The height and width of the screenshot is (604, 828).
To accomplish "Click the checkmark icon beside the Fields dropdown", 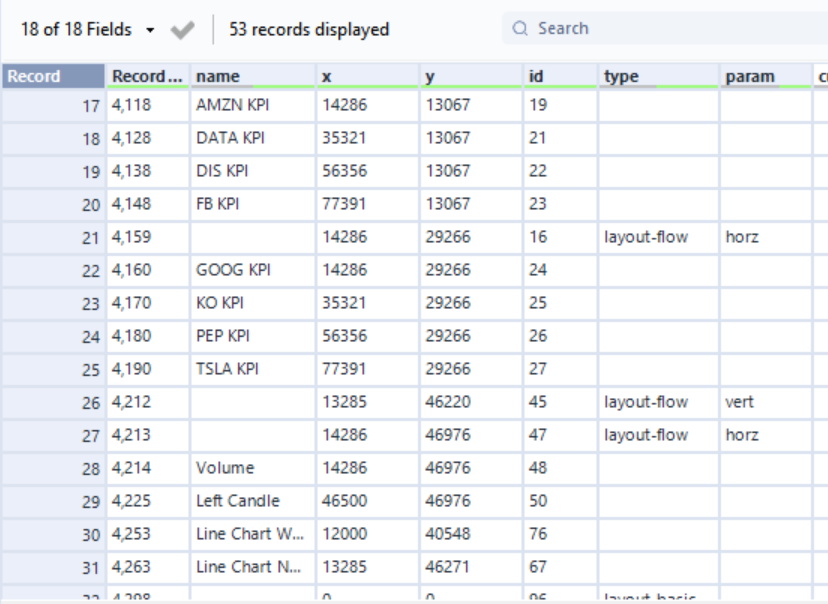I will click(x=182, y=30).
